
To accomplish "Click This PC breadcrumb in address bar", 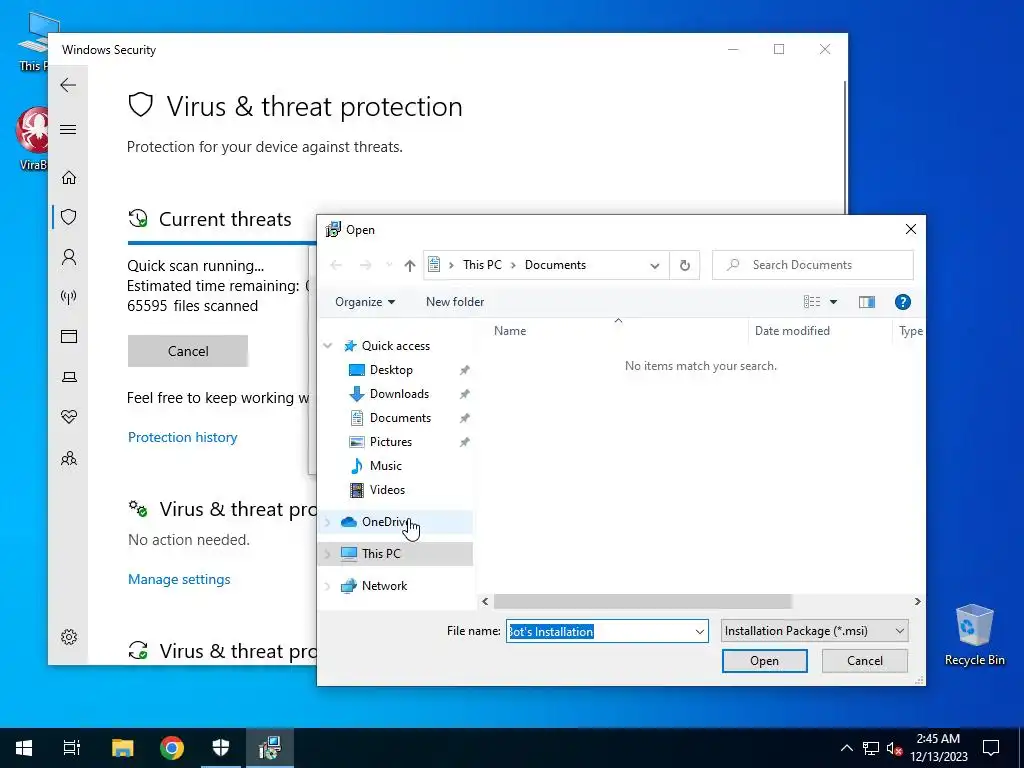I will tap(482, 265).
